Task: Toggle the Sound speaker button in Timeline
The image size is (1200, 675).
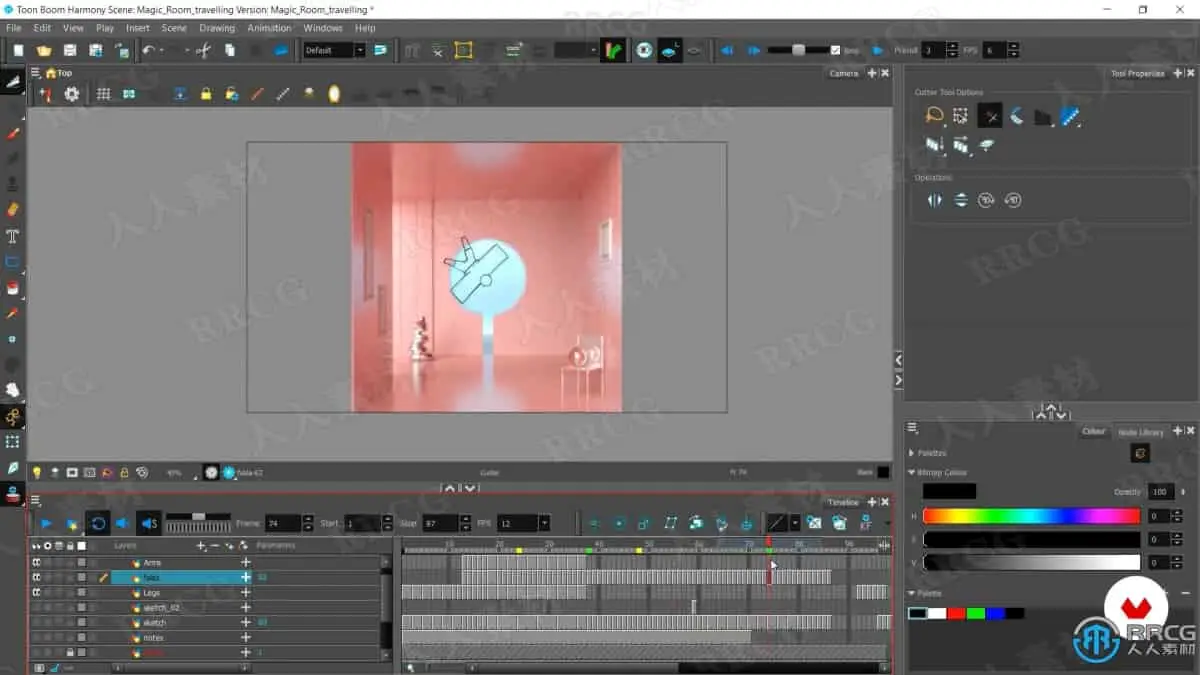Action: click(x=123, y=523)
